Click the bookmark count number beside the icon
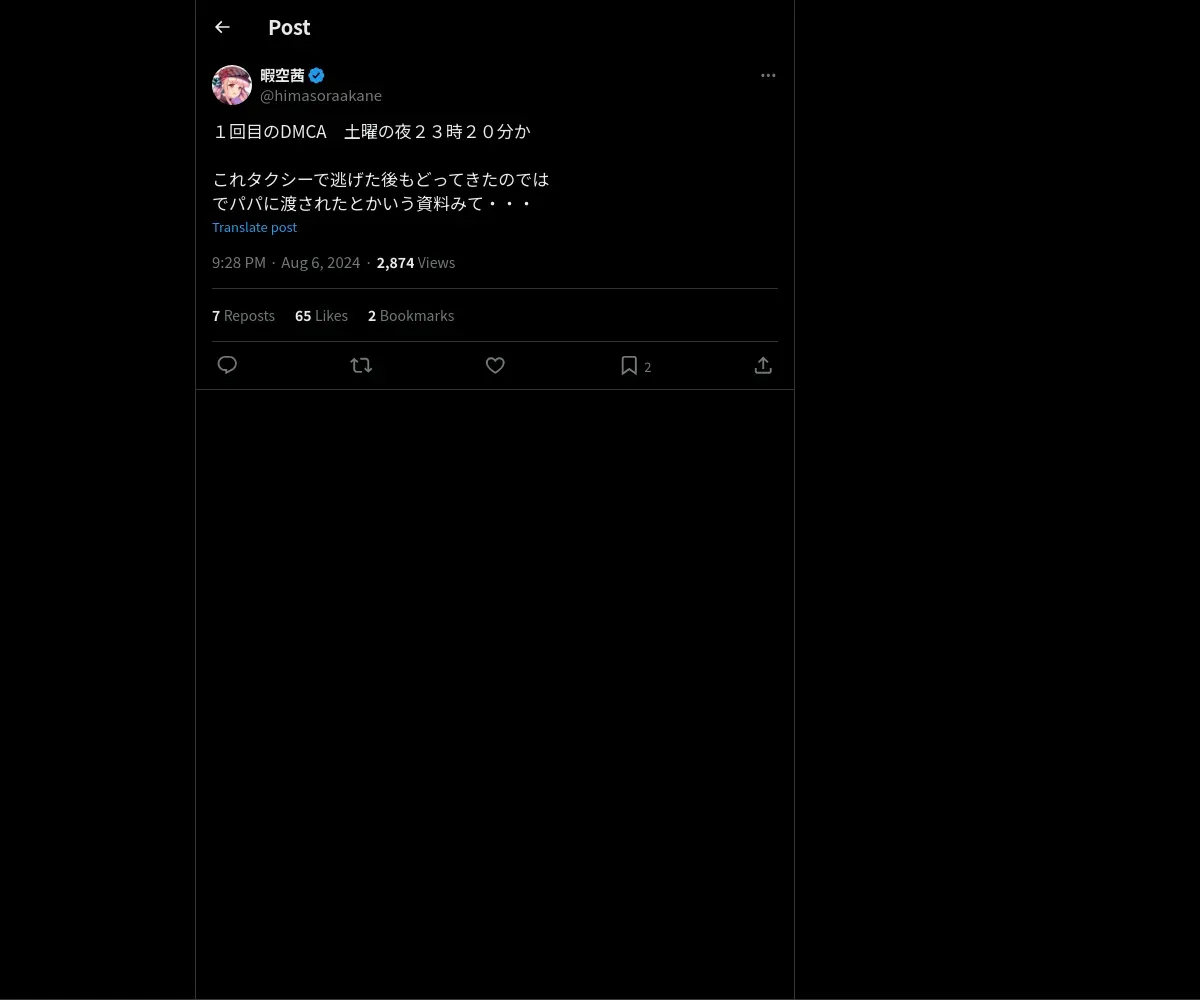Viewport: 1200px width, 1000px height. click(x=648, y=367)
